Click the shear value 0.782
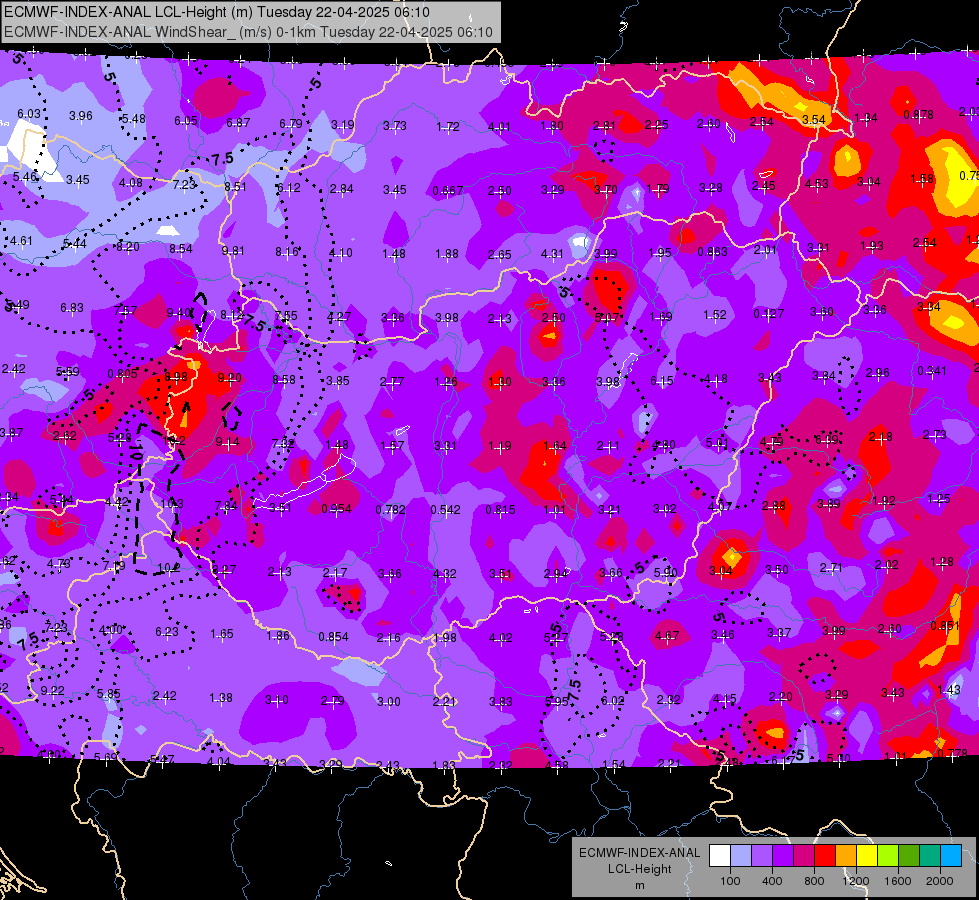The width and height of the screenshot is (979, 900). pos(390,510)
